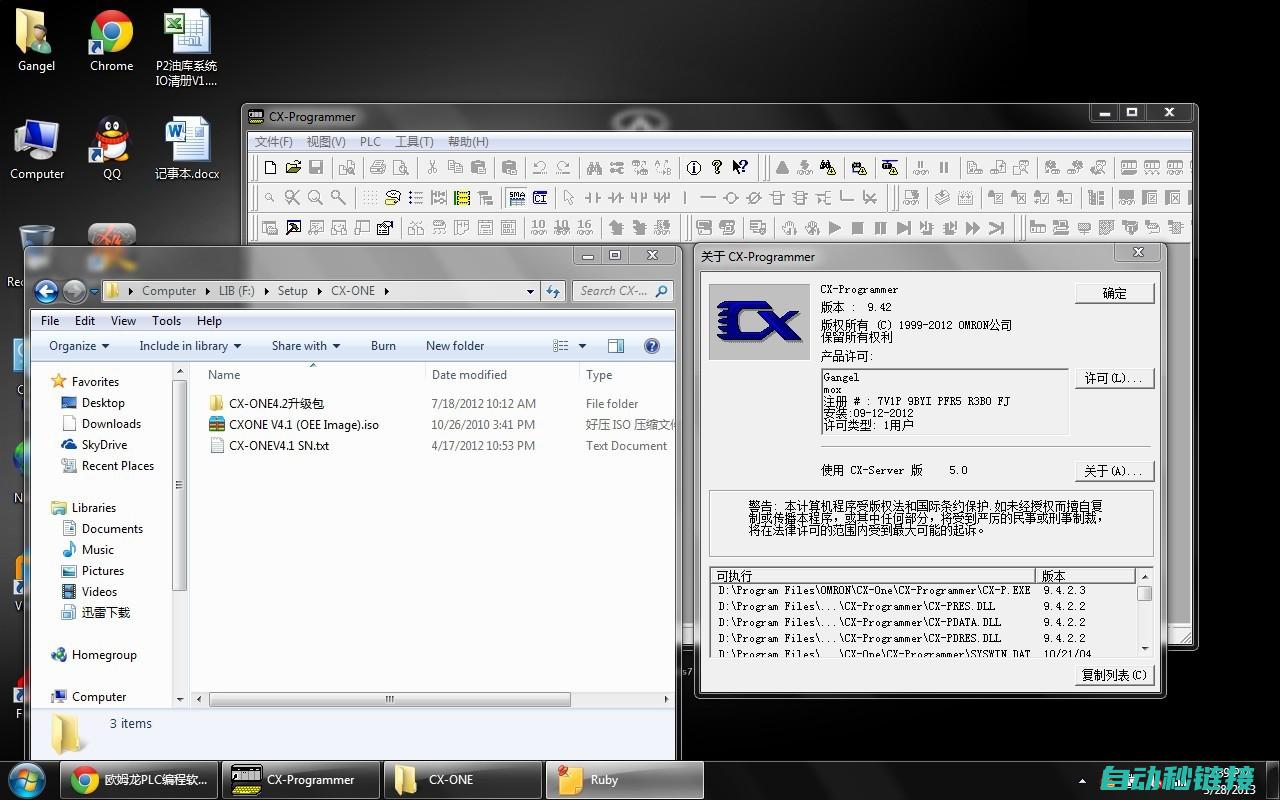Click the Print icon in CX-Programmer toolbar
The width and height of the screenshot is (1280, 800).
(378, 168)
